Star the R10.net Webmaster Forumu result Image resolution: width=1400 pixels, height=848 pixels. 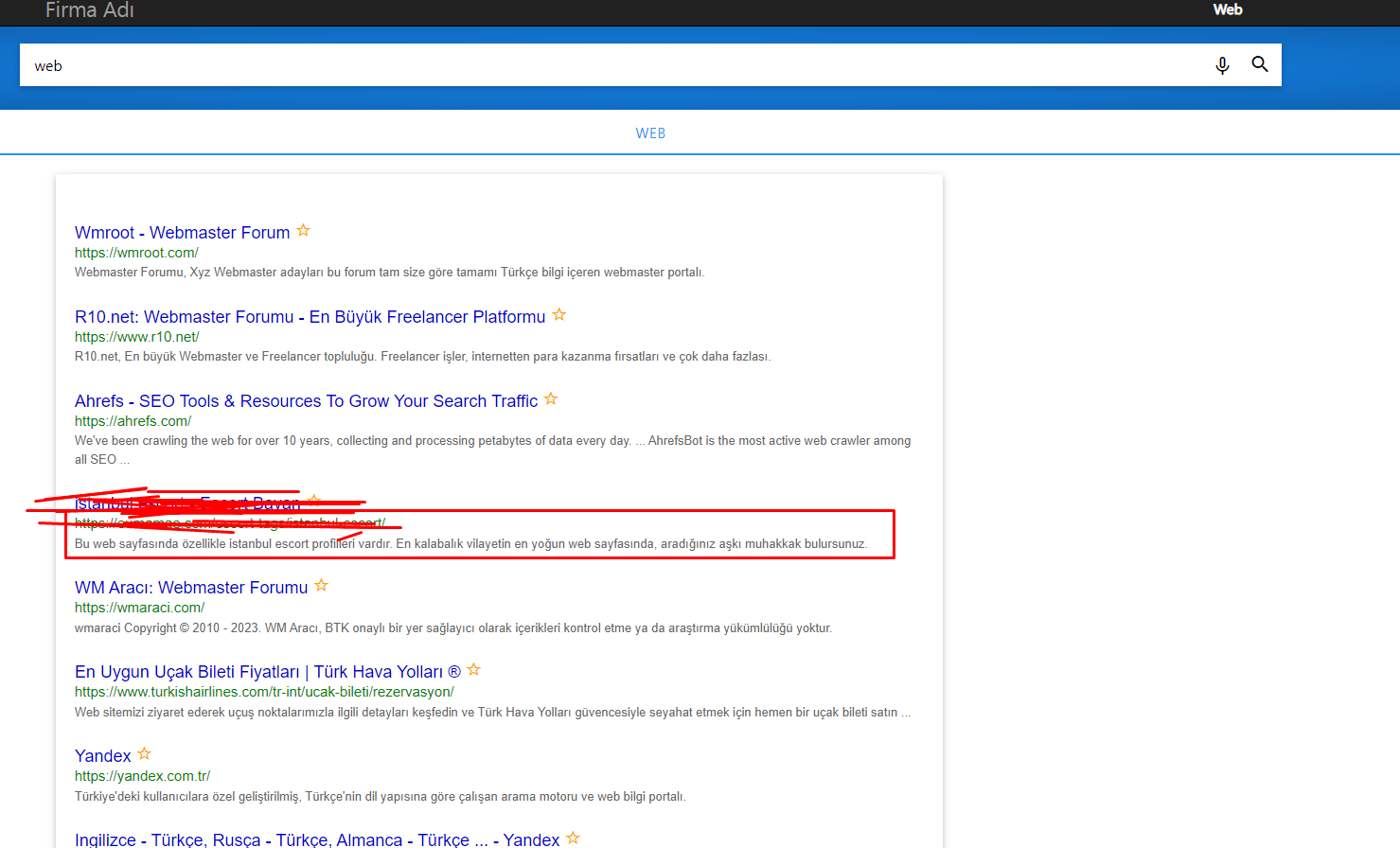[x=559, y=314]
